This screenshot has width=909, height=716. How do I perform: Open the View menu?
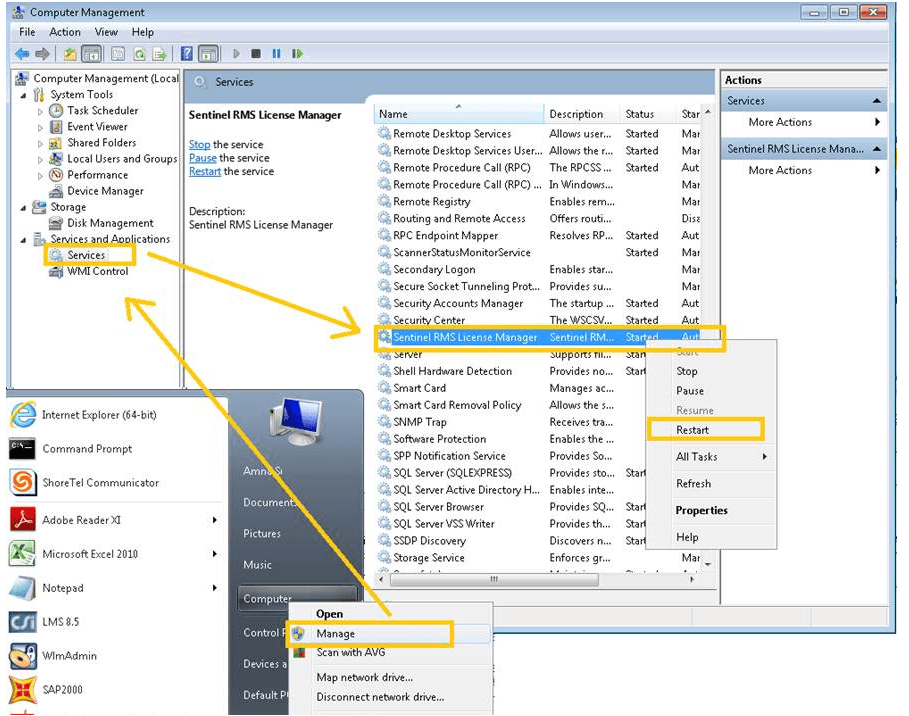(106, 32)
